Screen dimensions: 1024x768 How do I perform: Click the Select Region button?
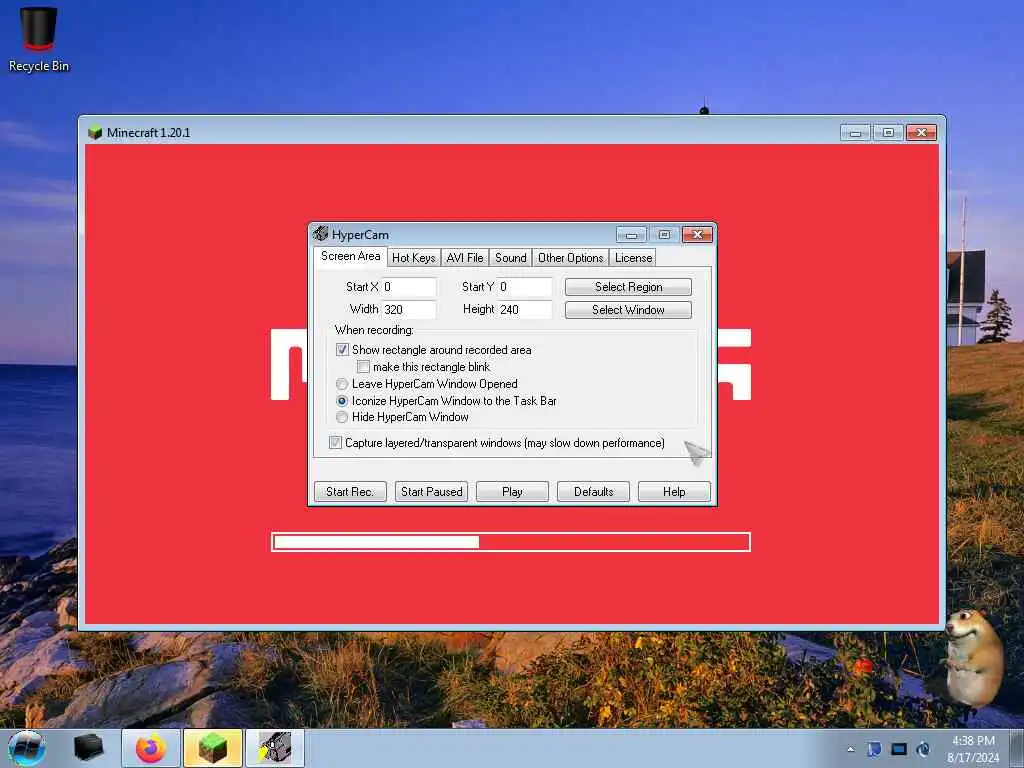click(x=628, y=287)
